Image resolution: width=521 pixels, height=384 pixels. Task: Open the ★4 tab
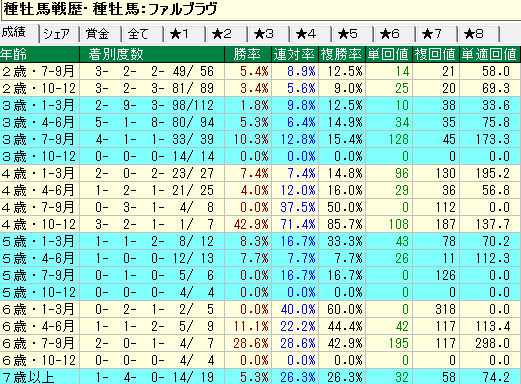point(310,34)
